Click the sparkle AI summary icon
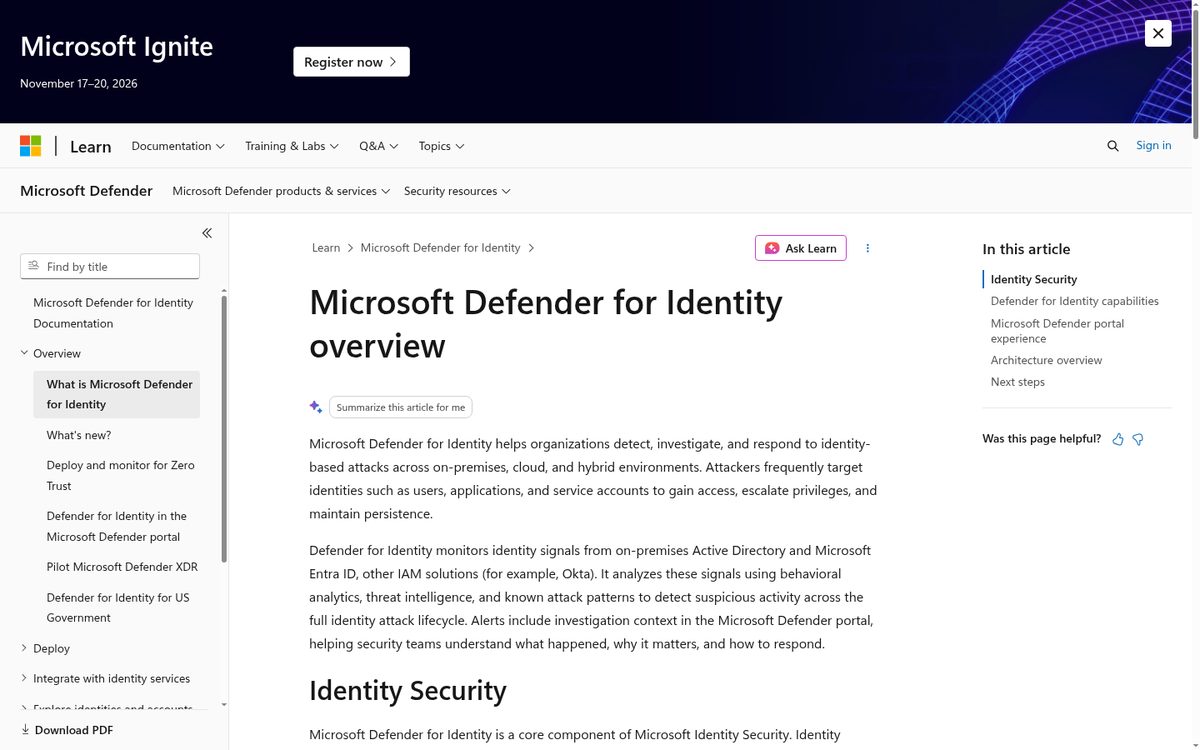This screenshot has width=1200, height=750. pos(316,407)
